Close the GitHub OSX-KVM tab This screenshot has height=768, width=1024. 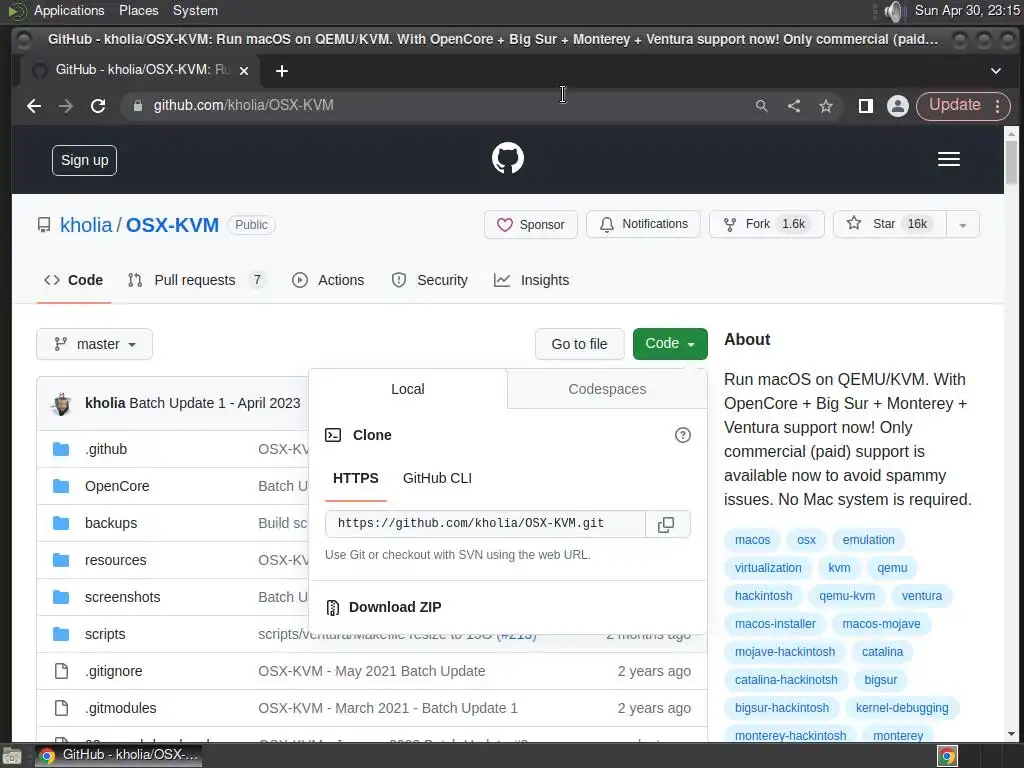[244, 71]
